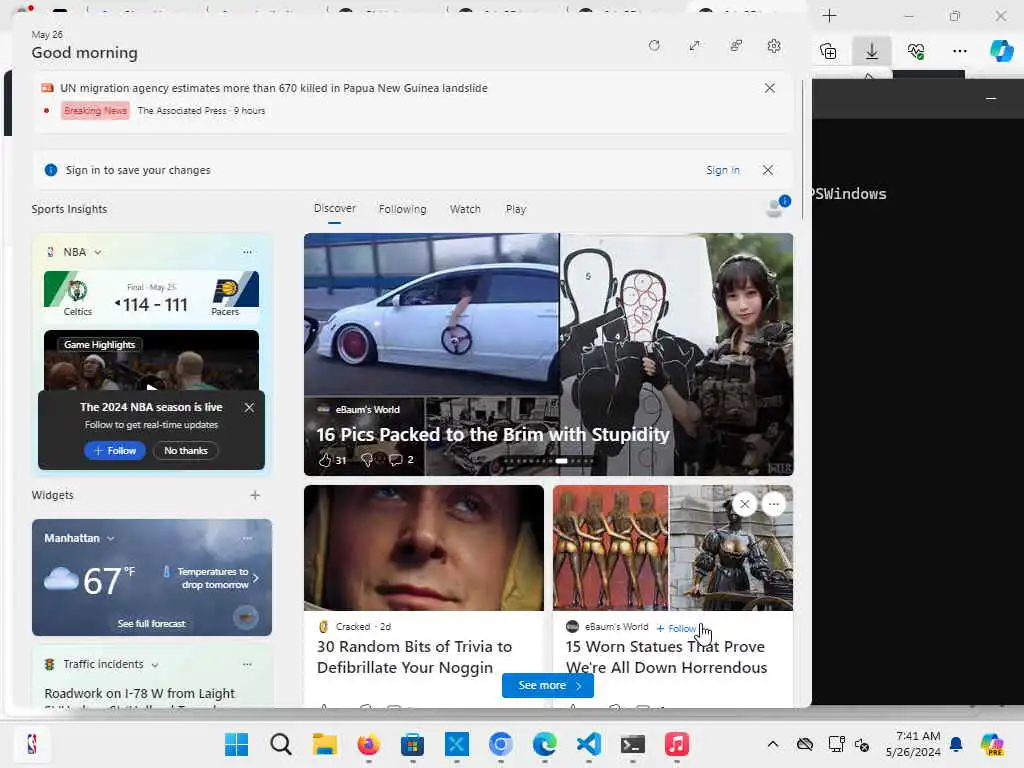Screen dimensions: 1024x768
Task: Dismiss the breaking news banner
Action: [x=770, y=88]
